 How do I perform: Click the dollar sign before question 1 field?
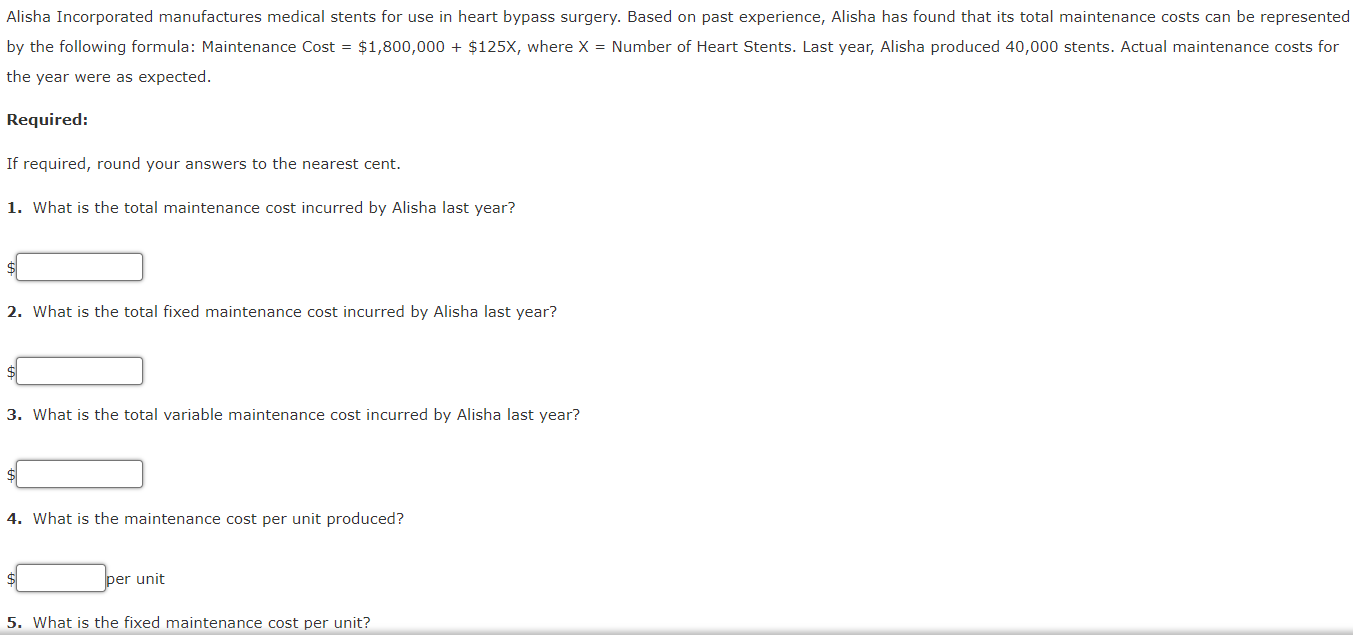click(x=11, y=268)
